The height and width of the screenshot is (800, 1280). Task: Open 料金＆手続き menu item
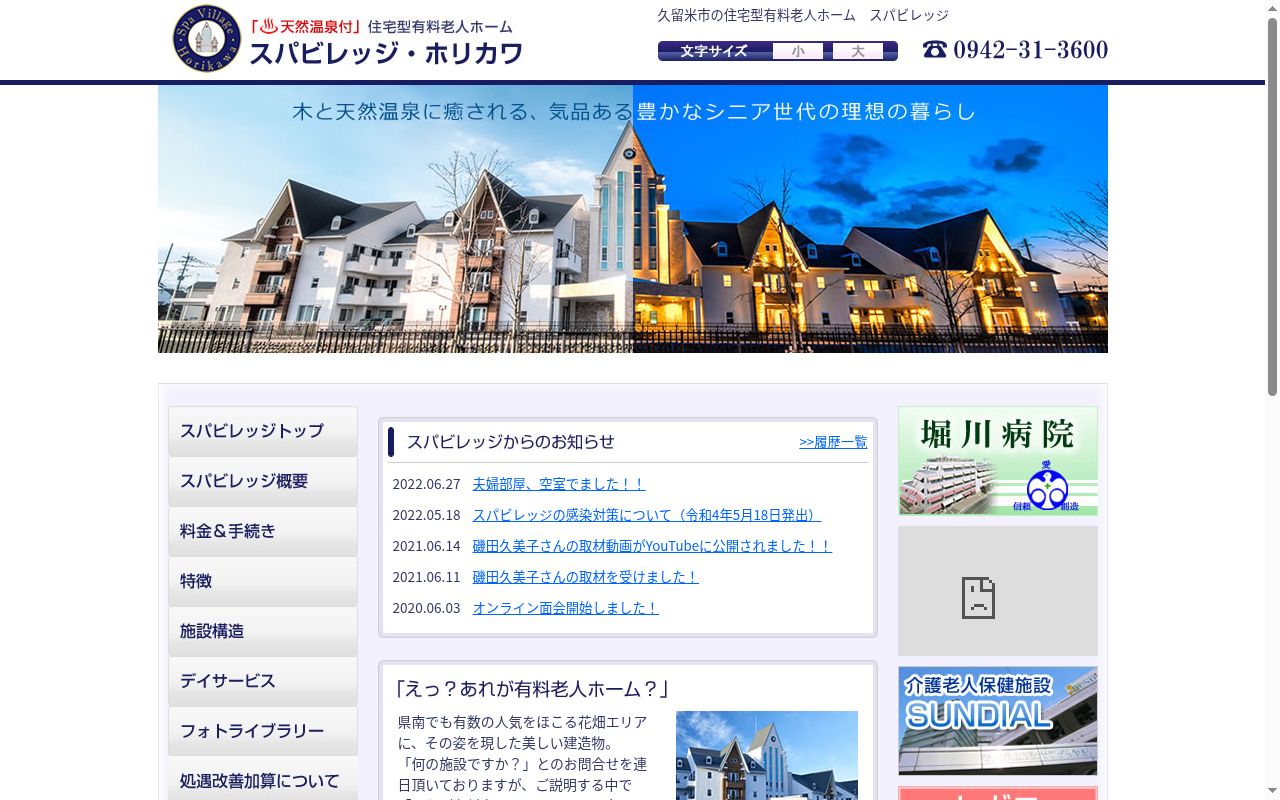coord(263,531)
